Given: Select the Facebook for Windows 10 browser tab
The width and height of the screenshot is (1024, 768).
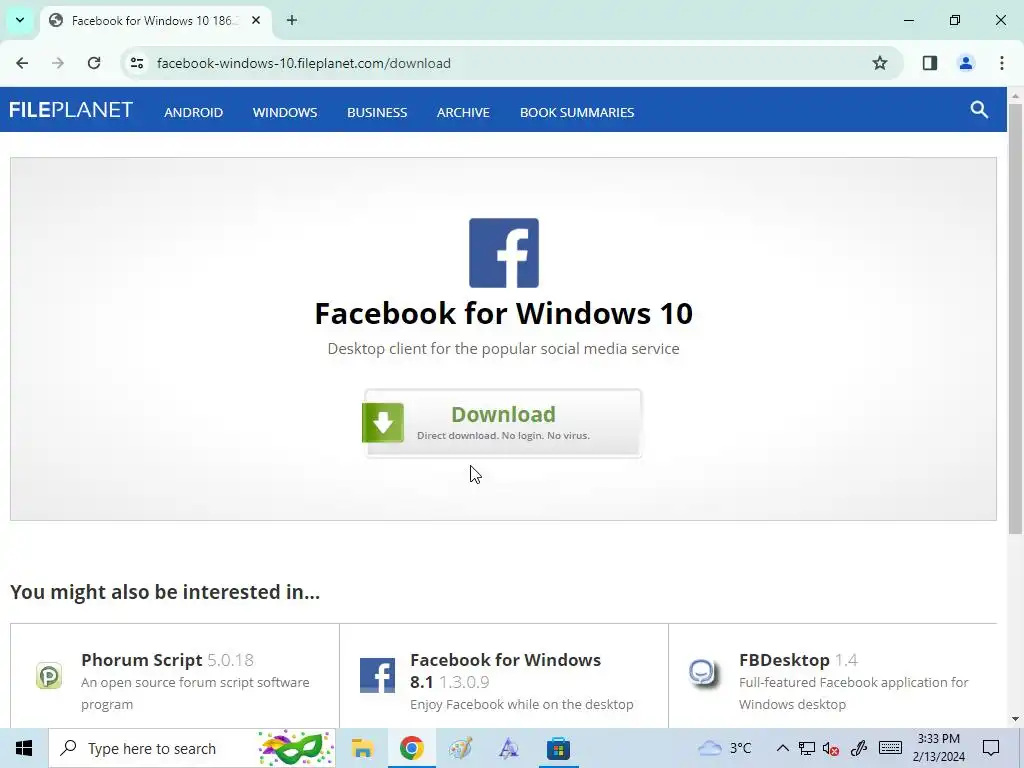Looking at the screenshot, I should pyautogui.click(x=155, y=21).
